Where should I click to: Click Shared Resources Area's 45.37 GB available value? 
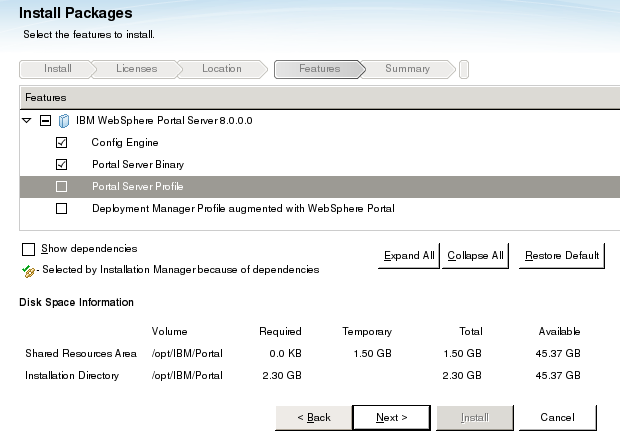pyautogui.click(x=558, y=354)
